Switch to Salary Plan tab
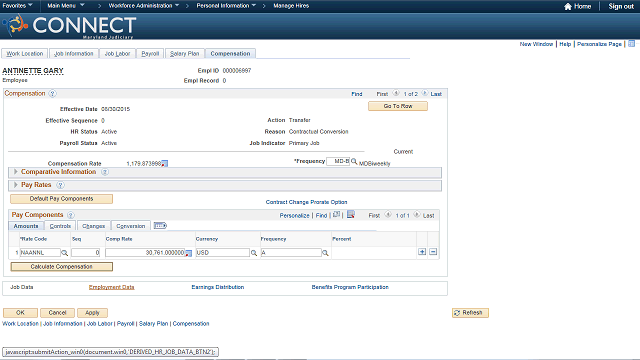This screenshot has width=640, height=360. click(184, 54)
